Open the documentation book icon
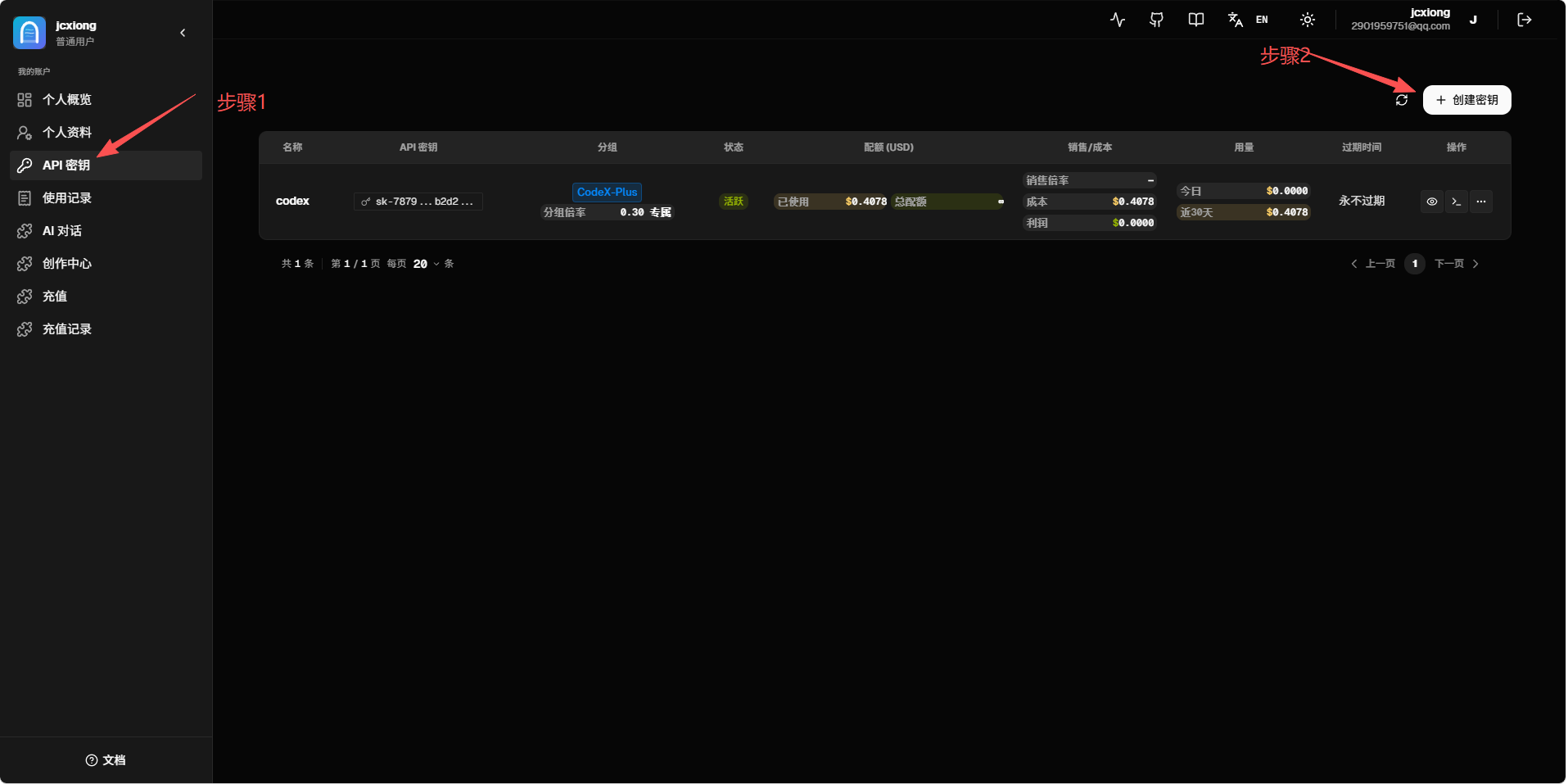The height and width of the screenshot is (784, 1568). coord(1196,20)
